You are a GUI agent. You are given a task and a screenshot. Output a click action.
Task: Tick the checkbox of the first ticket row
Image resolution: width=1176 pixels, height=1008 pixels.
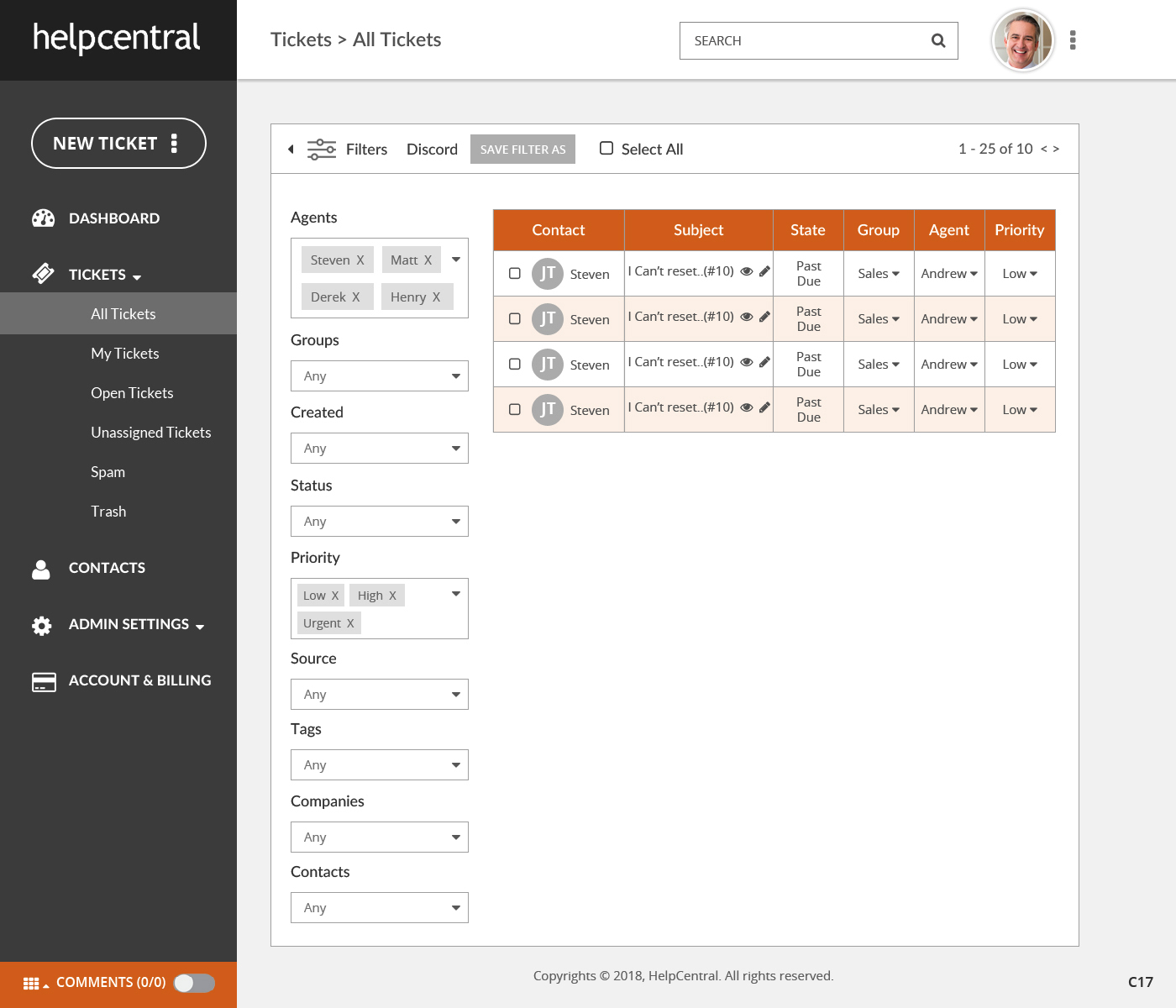pos(515,273)
